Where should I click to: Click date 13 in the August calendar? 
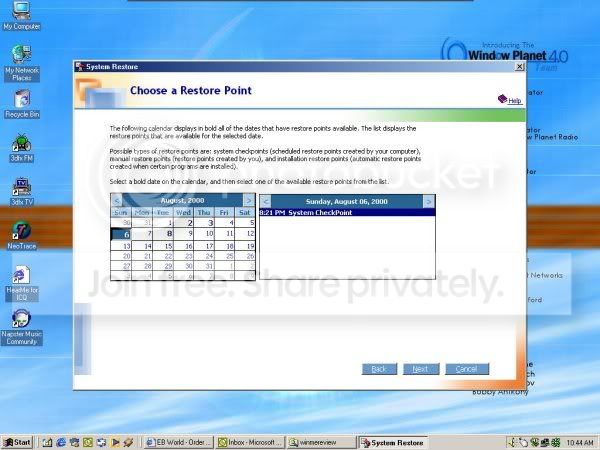(121, 246)
